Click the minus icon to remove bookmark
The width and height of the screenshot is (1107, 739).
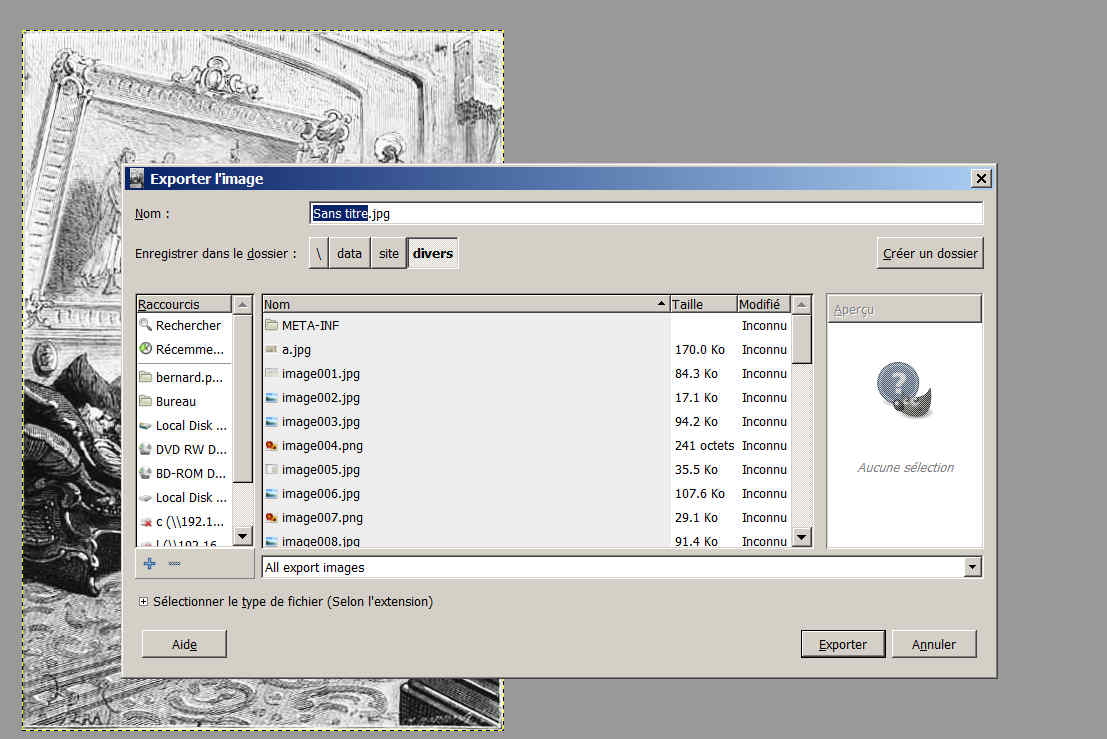tap(174, 564)
